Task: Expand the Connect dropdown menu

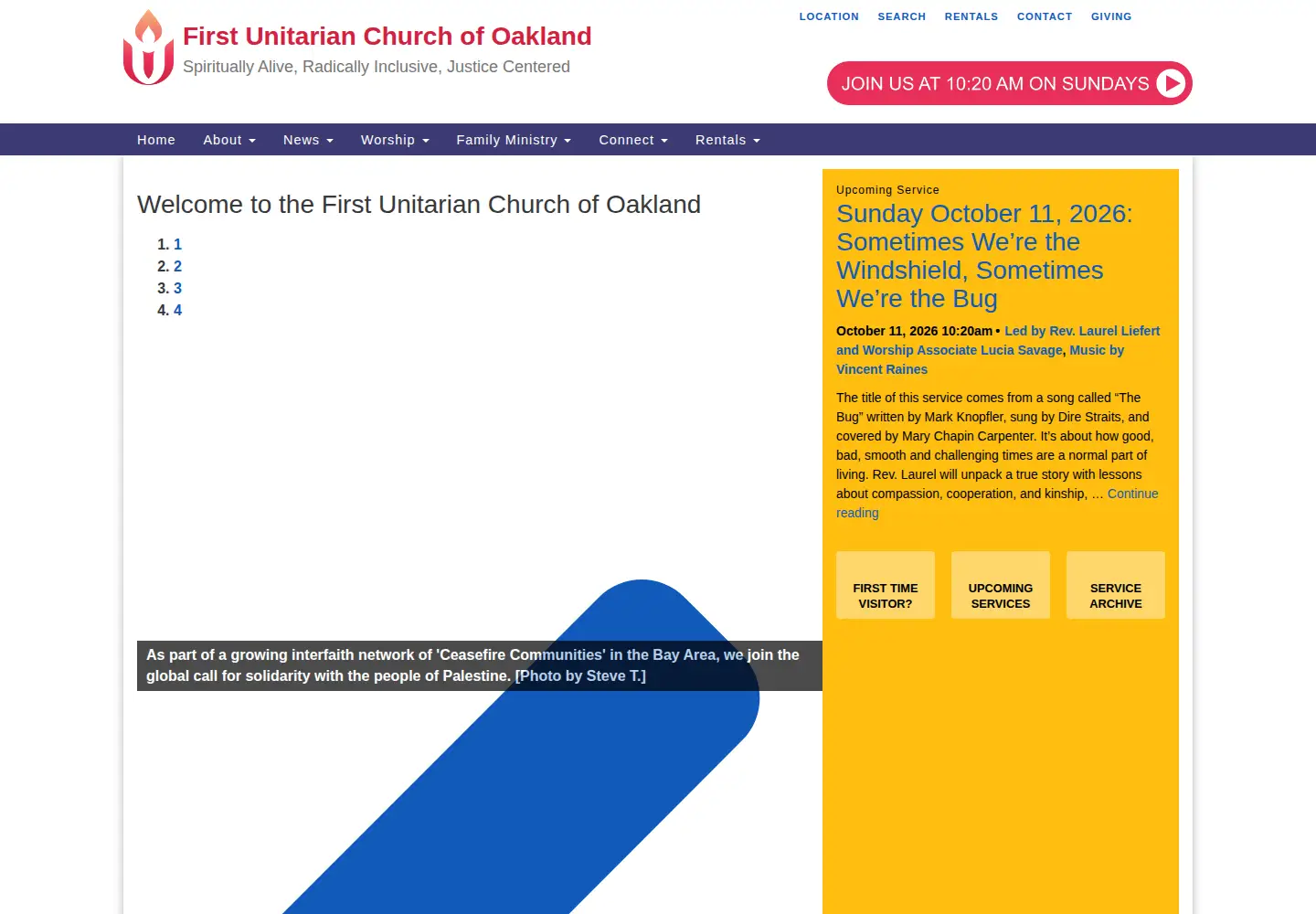Action: pyautogui.click(x=633, y=140)
